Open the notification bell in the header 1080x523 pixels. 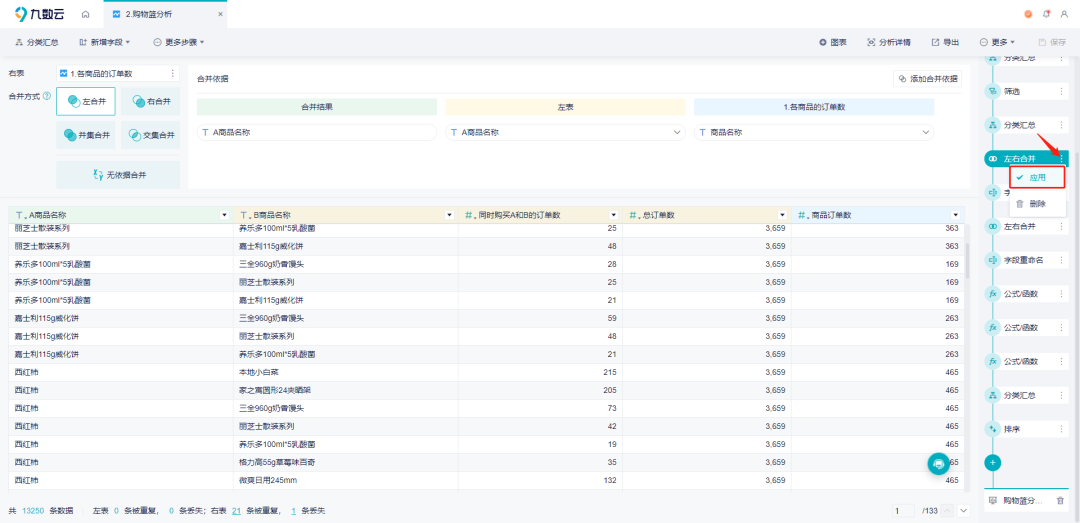[1047, 14]
